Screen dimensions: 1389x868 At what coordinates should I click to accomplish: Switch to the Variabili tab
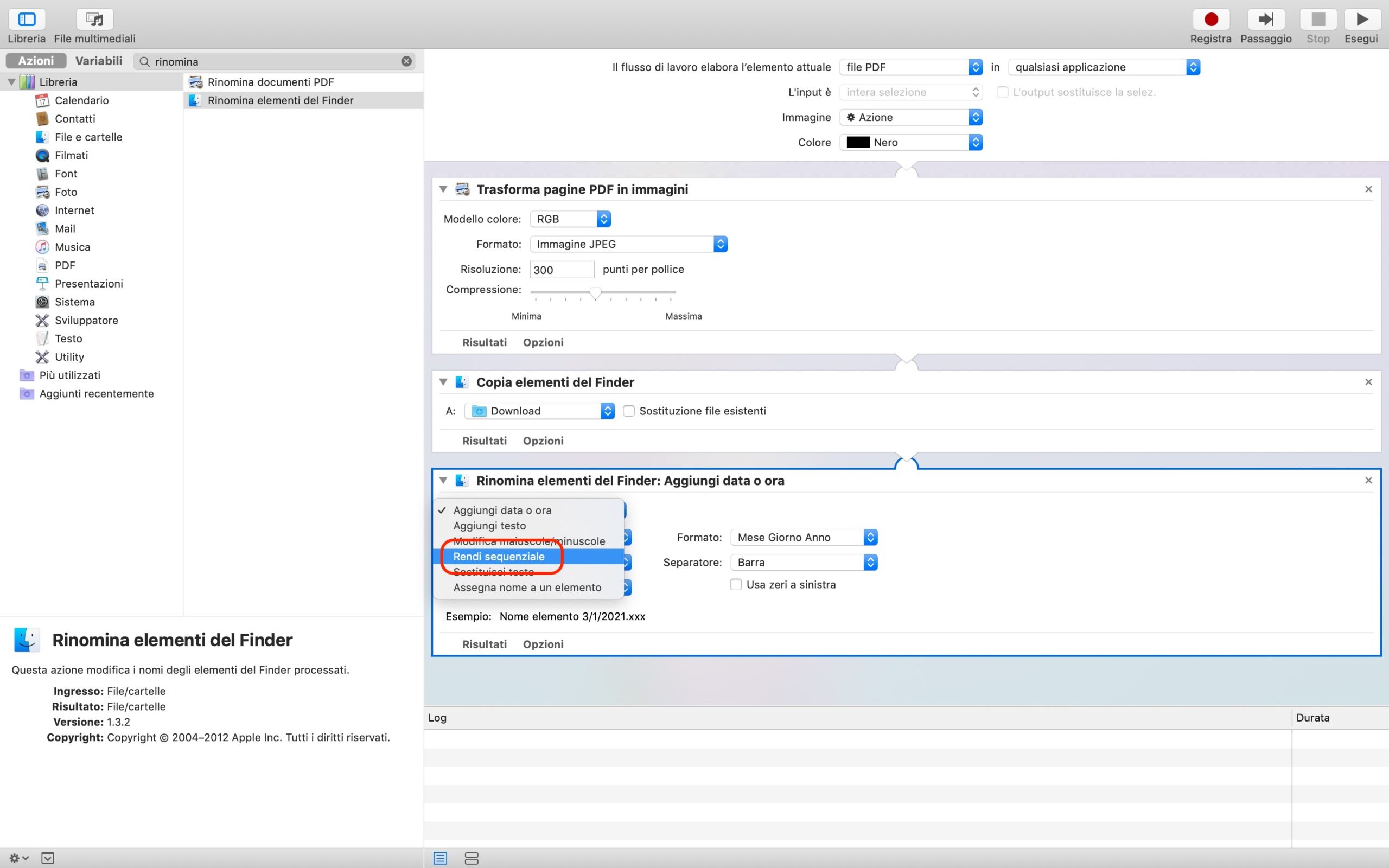pos(99,61)
